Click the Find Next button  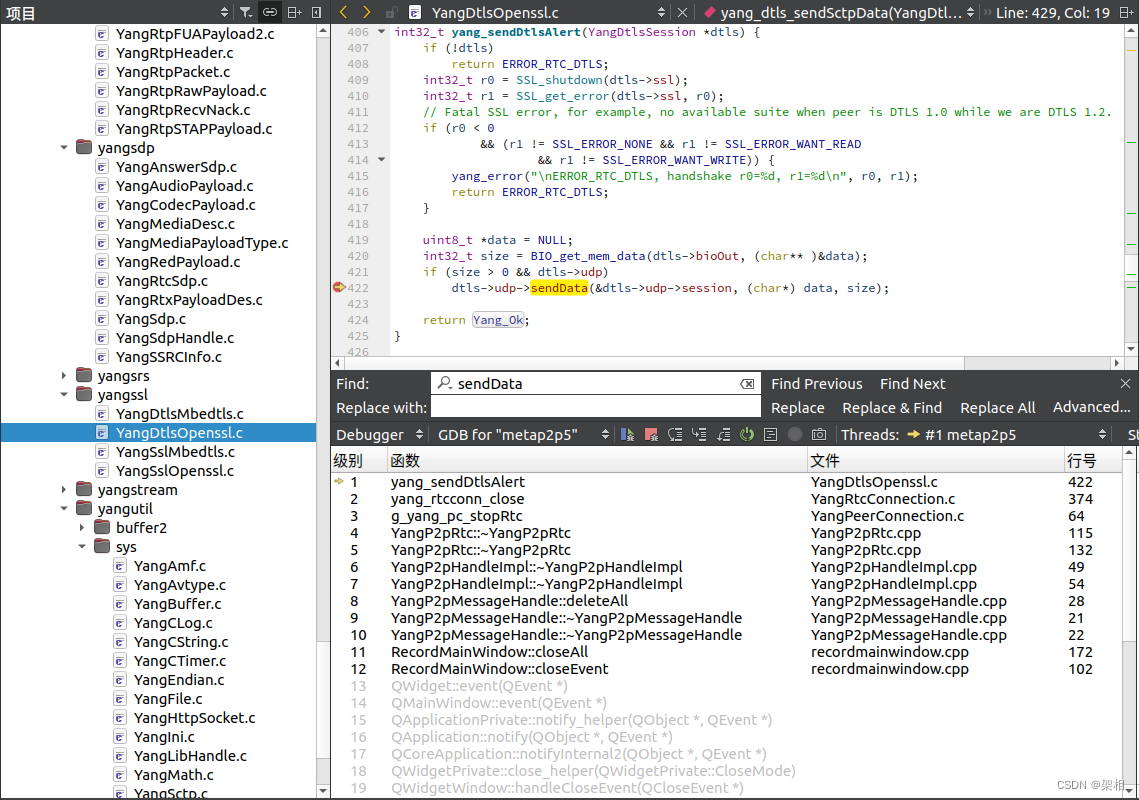pos(911,383)
